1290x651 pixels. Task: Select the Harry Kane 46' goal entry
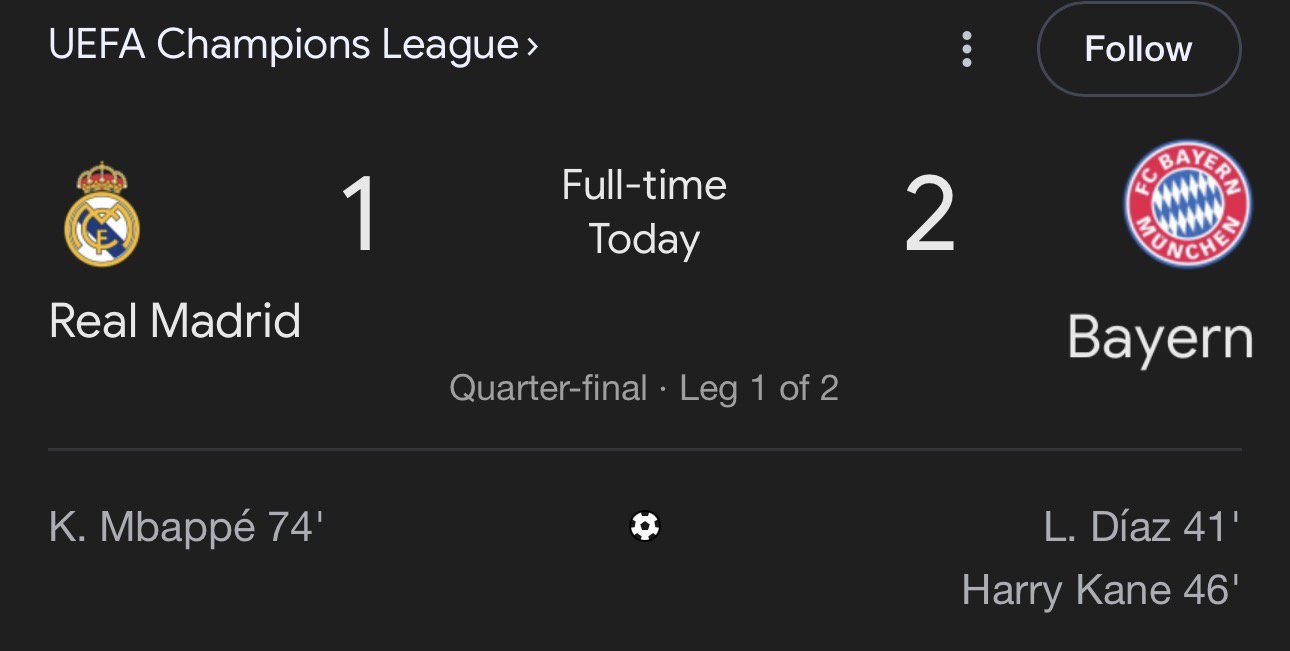click(1100, 590)
